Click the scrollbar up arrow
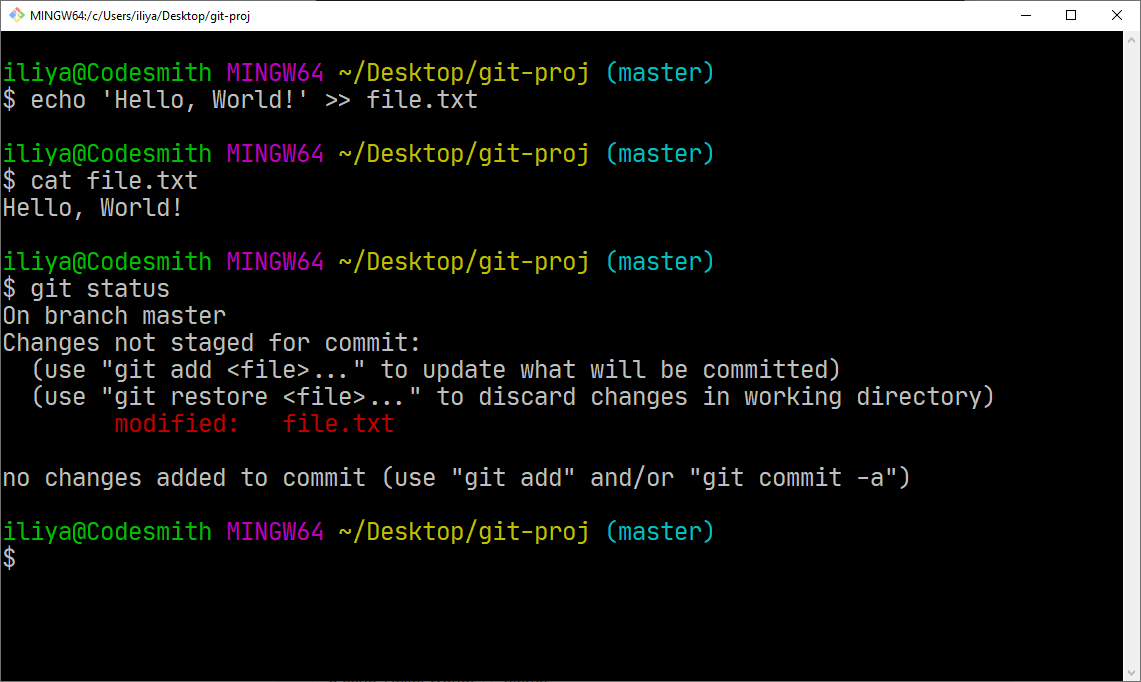 click(1132, 40)
